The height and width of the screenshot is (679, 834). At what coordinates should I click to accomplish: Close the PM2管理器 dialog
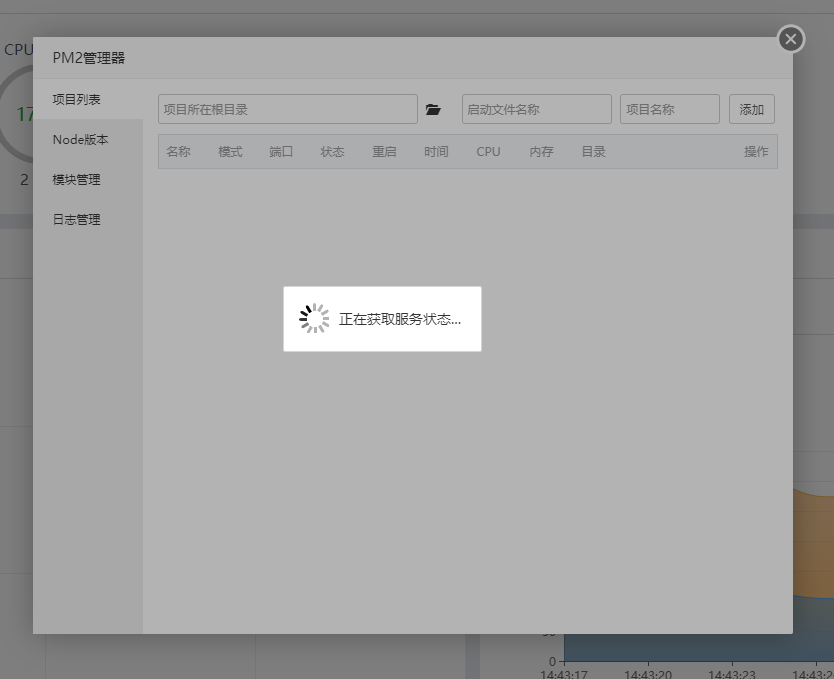click(x=791, y=39)
